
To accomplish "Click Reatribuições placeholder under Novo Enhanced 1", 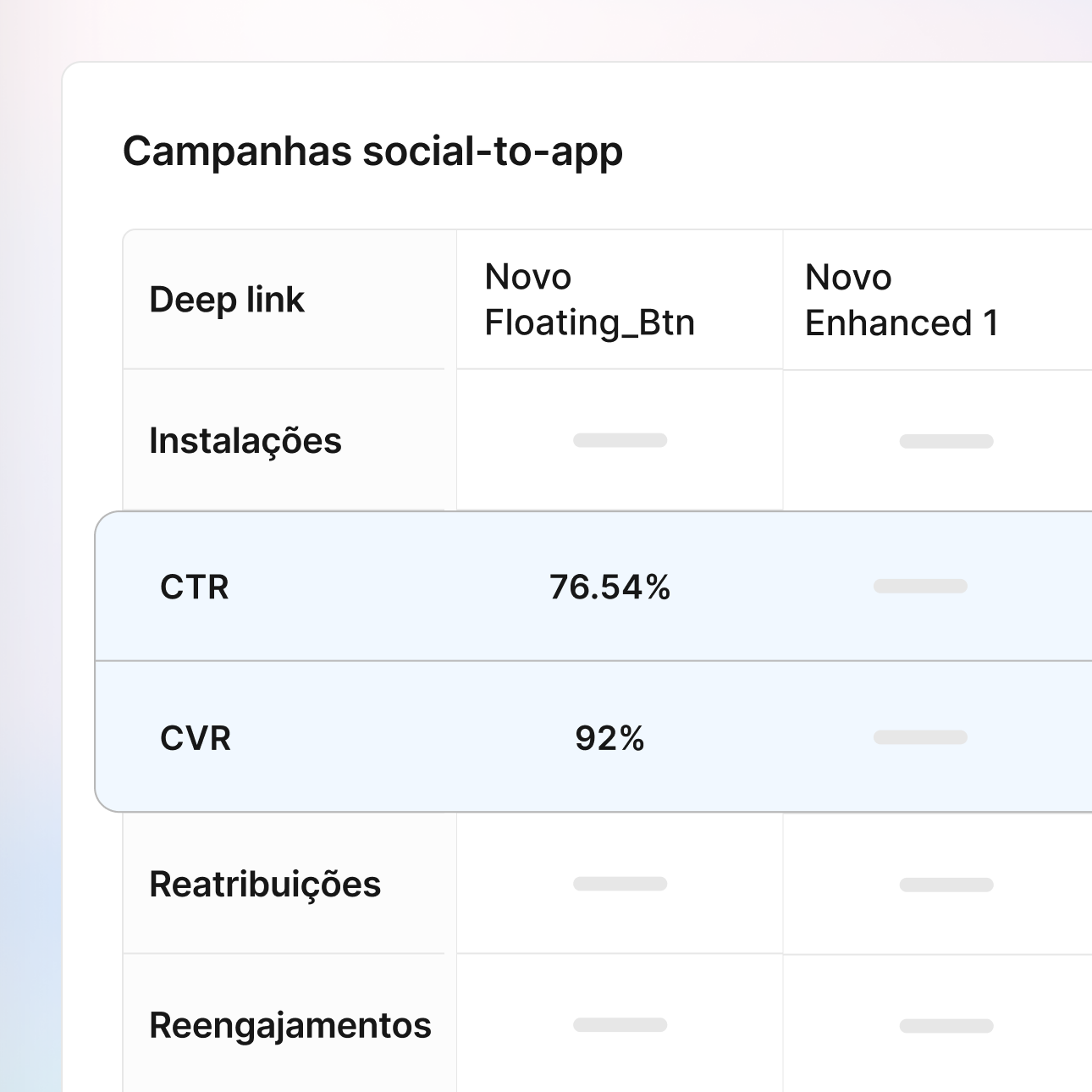I will (x=946, y=885).
